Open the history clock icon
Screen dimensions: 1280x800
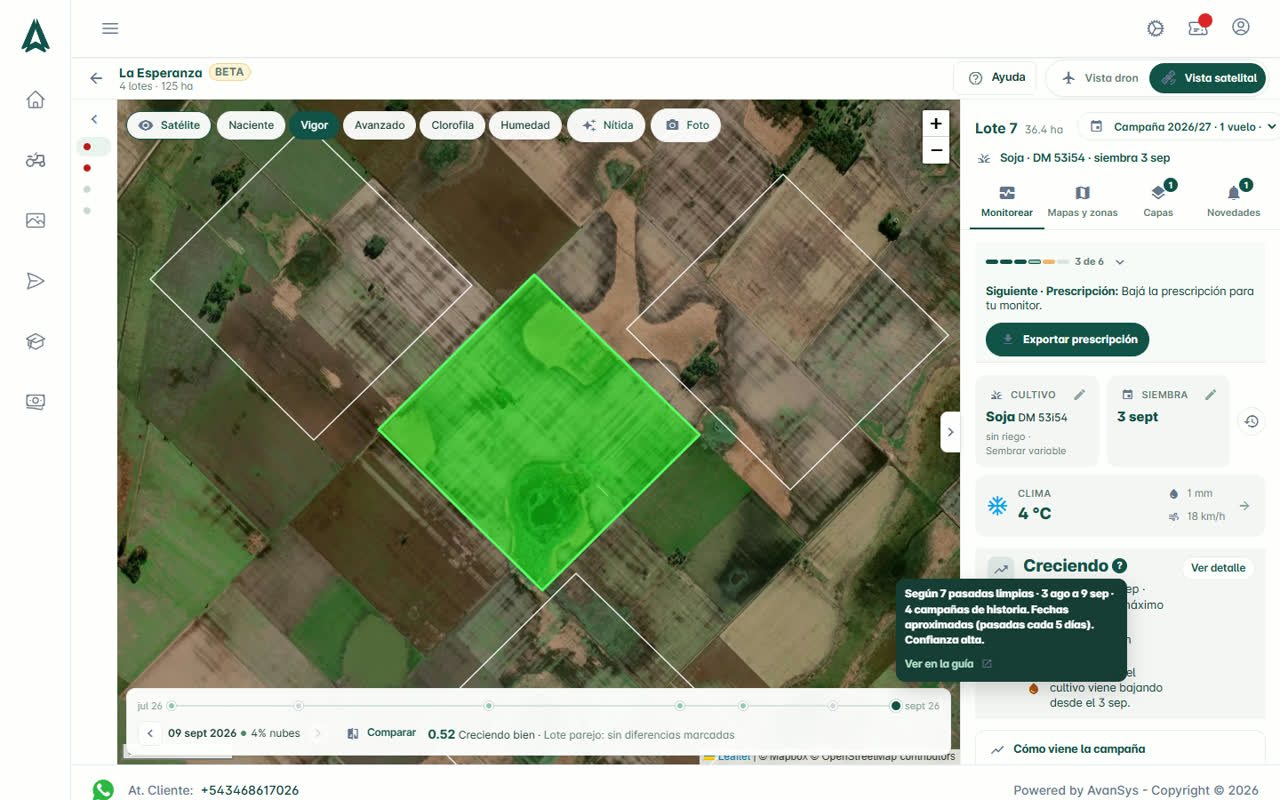[1251, 421]
